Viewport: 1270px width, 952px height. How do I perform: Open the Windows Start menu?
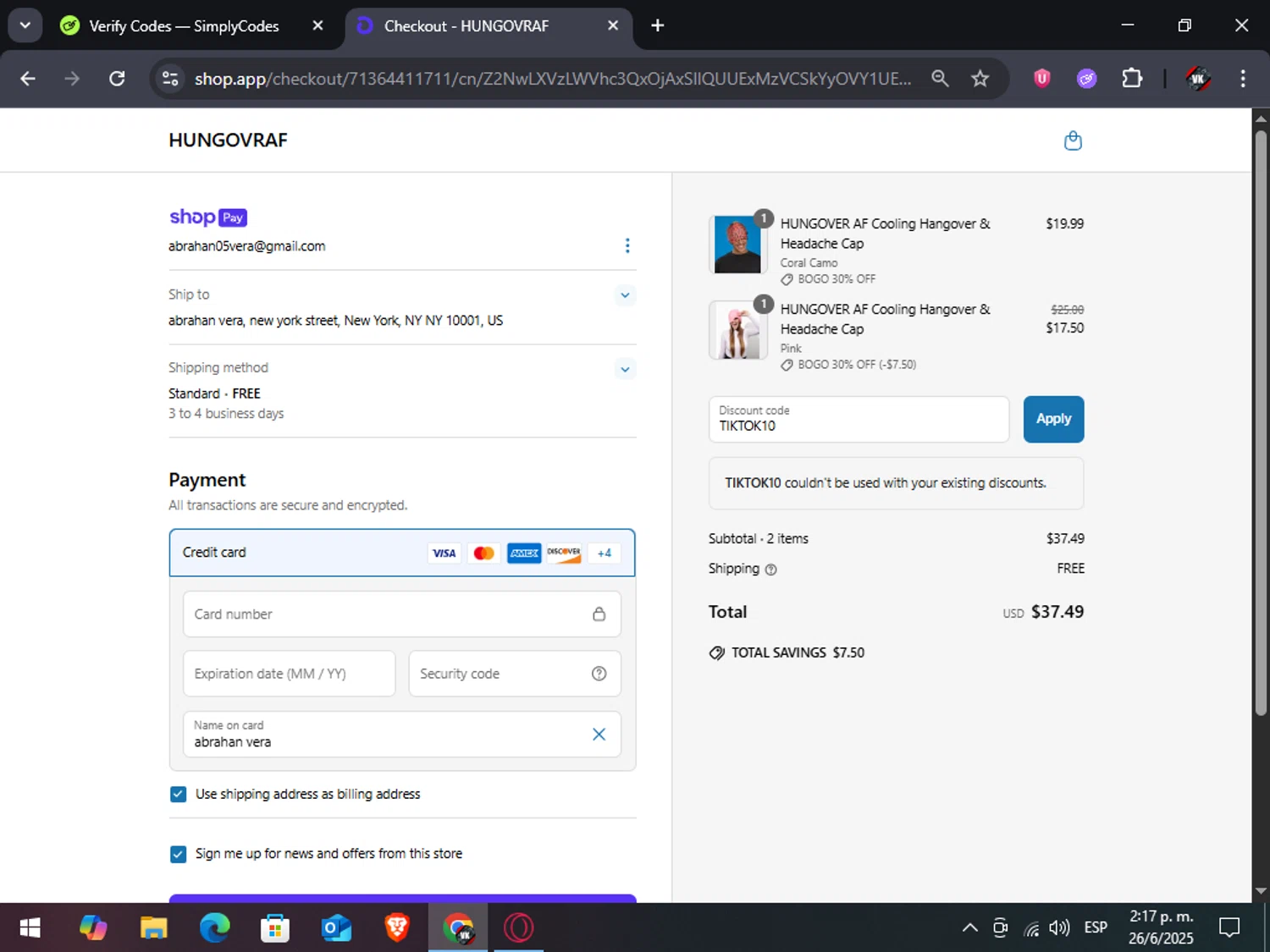[30, 928]
